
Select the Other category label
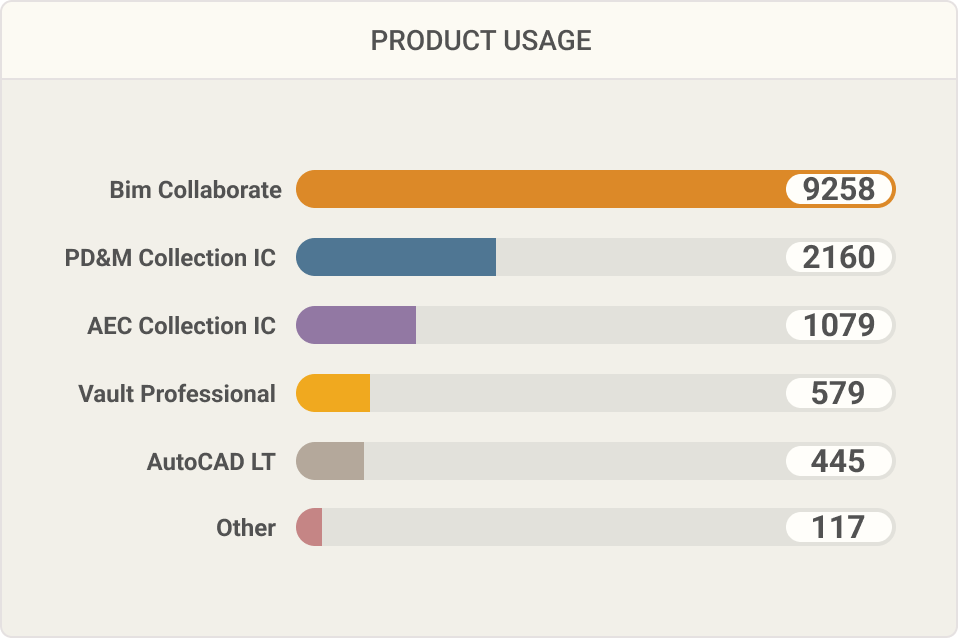pos(246,527)
